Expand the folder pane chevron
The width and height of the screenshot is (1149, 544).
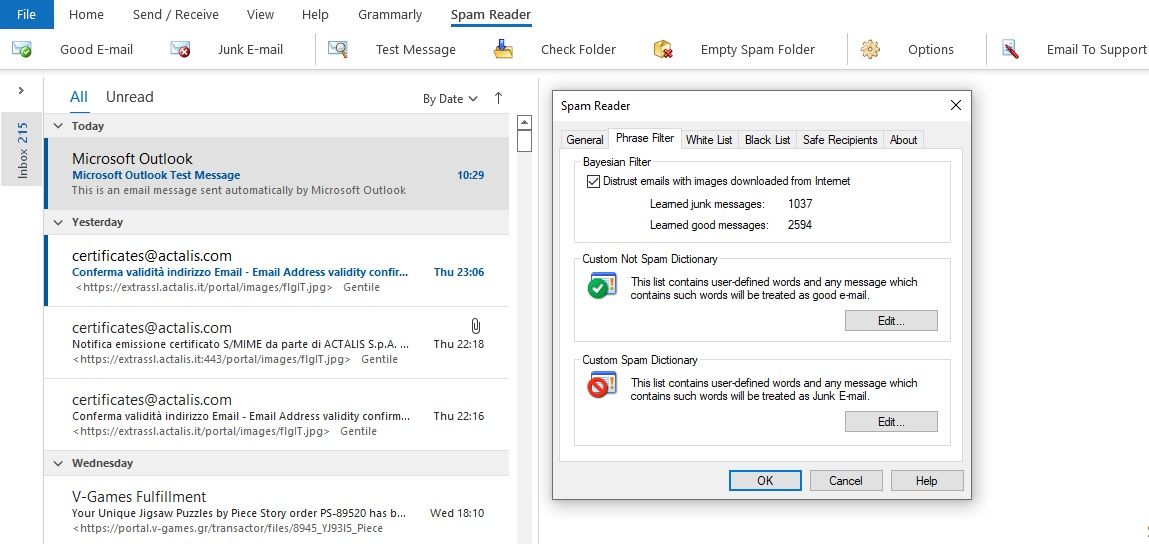click(21, 91)
